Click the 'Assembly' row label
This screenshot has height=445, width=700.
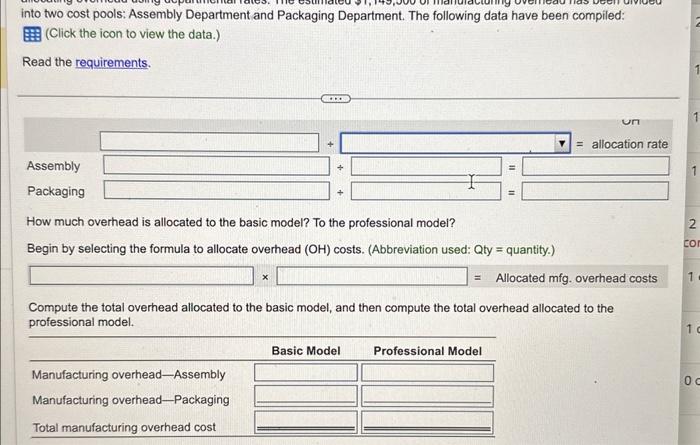(54, 166)
